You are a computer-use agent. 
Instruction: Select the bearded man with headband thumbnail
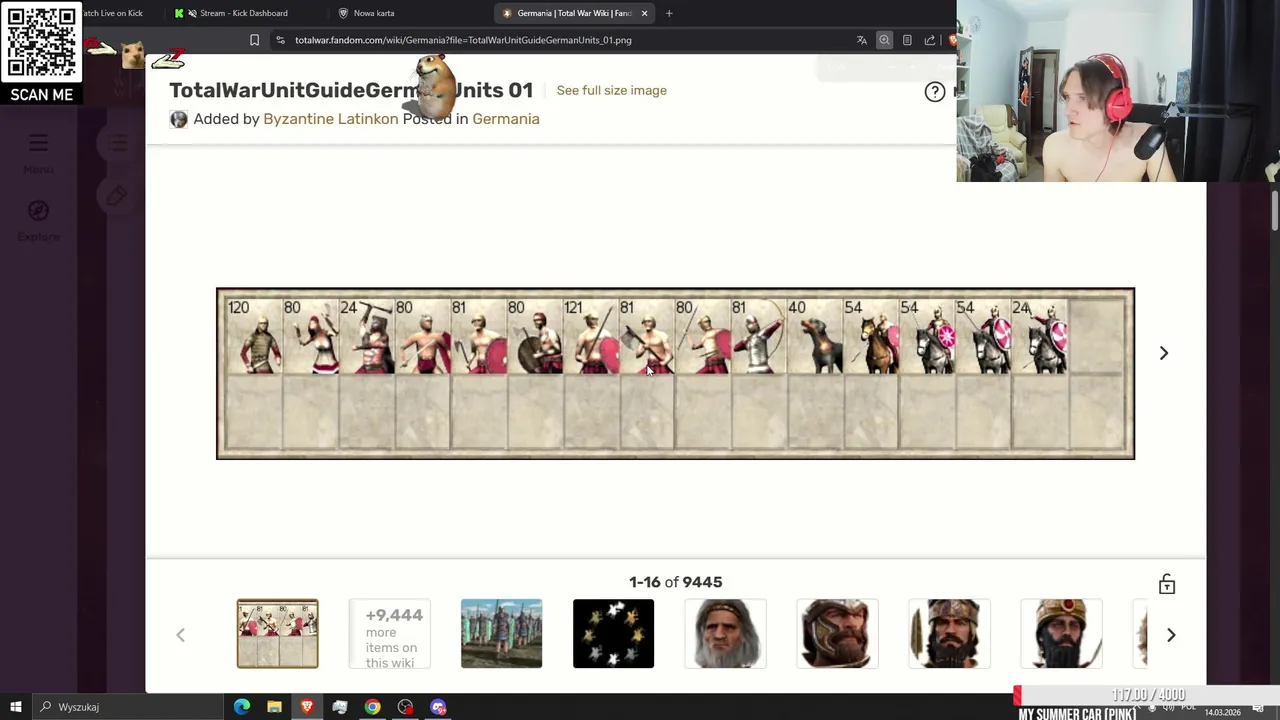point(949,634)
